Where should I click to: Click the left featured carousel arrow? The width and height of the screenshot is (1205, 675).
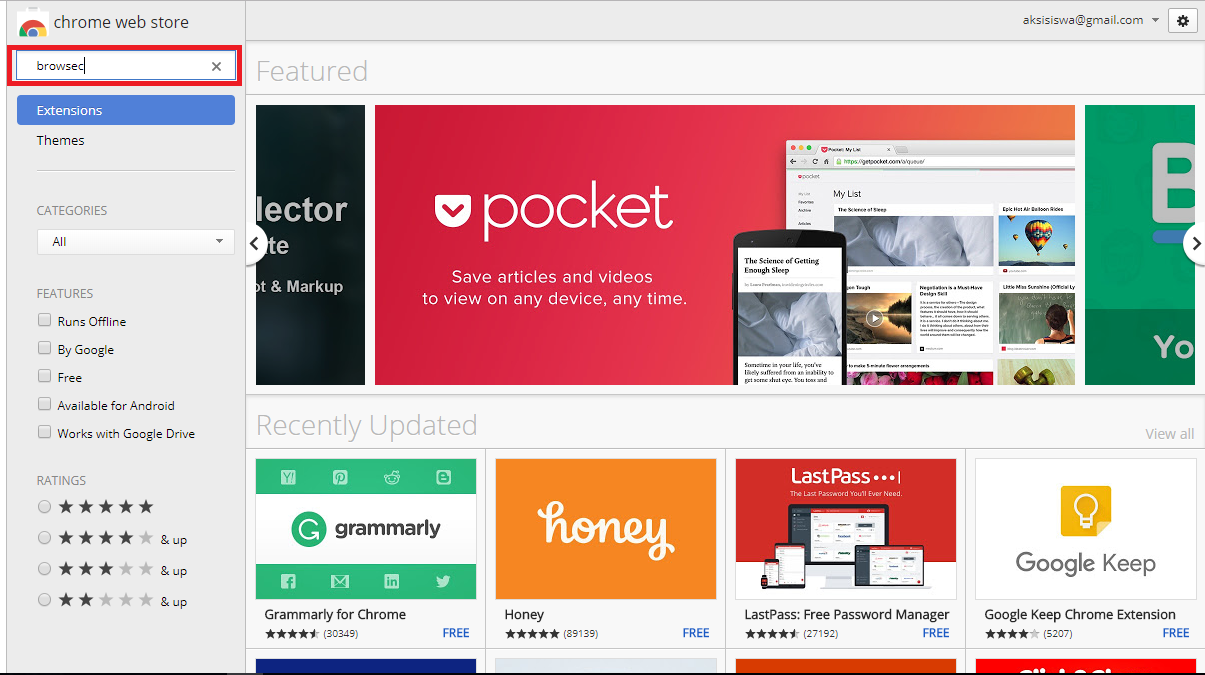(x=255, y=244)
